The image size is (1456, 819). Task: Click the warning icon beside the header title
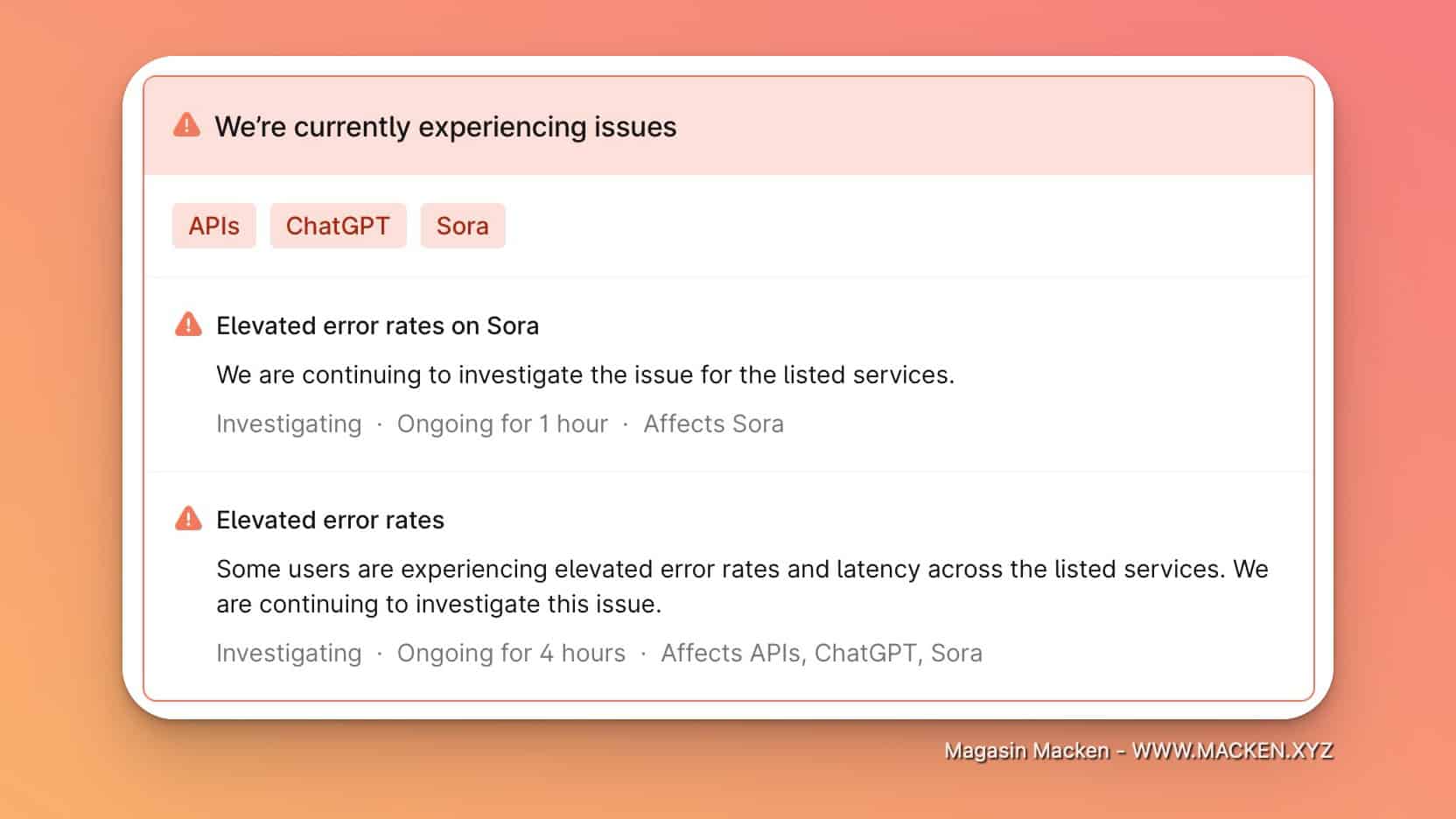coord(186,125)
